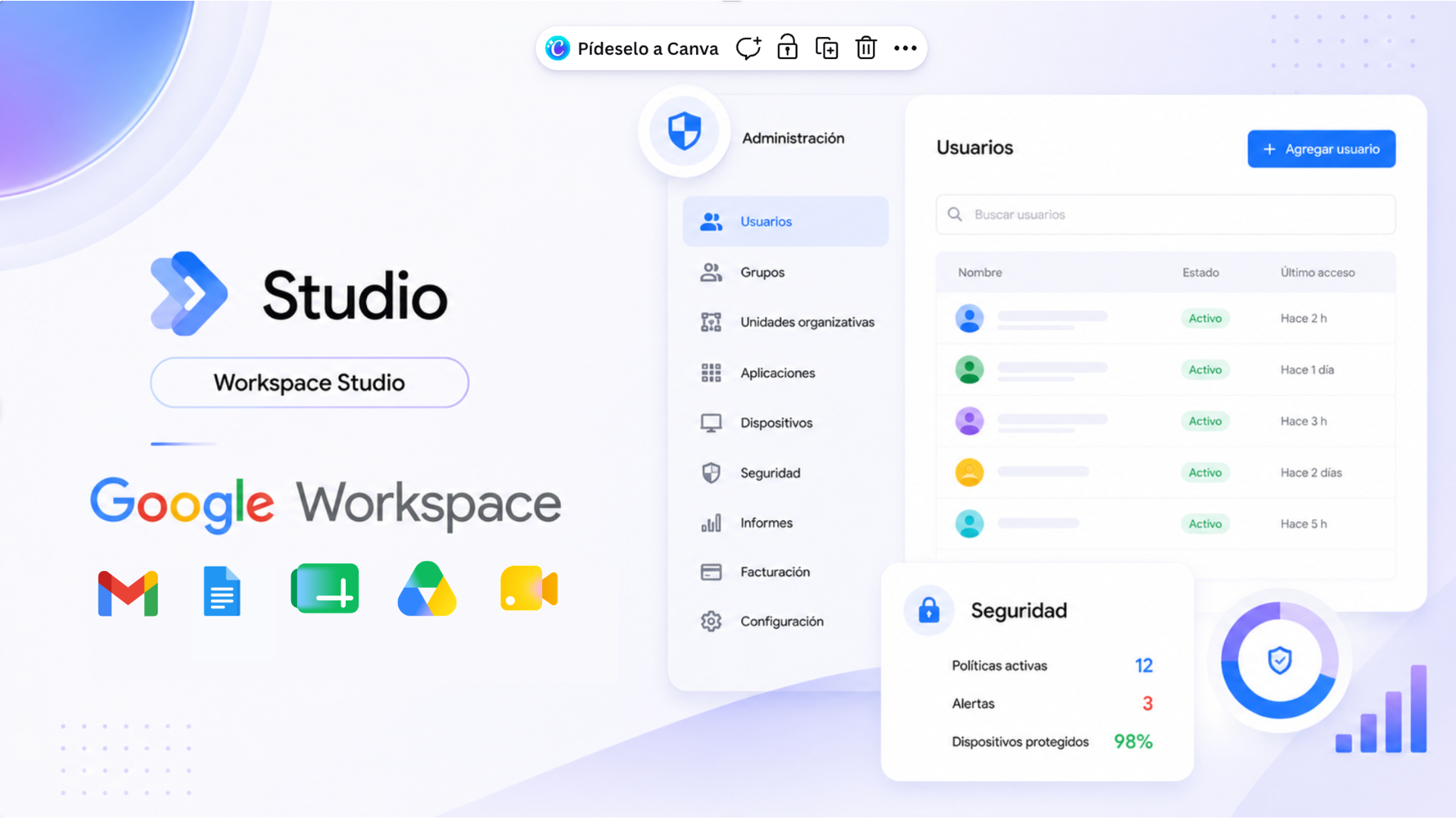
Task: Click the Alertas label
Action: (x=973, y=704)
